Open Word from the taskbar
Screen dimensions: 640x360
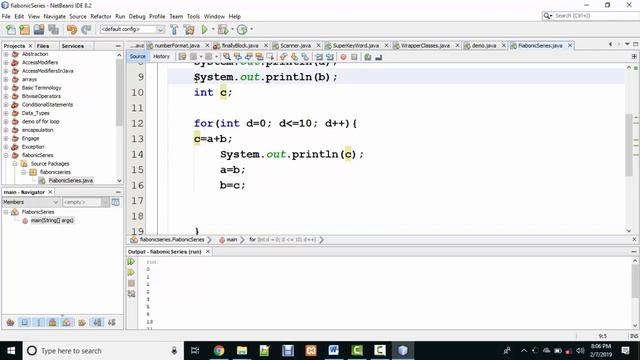[x=333, y=351]
